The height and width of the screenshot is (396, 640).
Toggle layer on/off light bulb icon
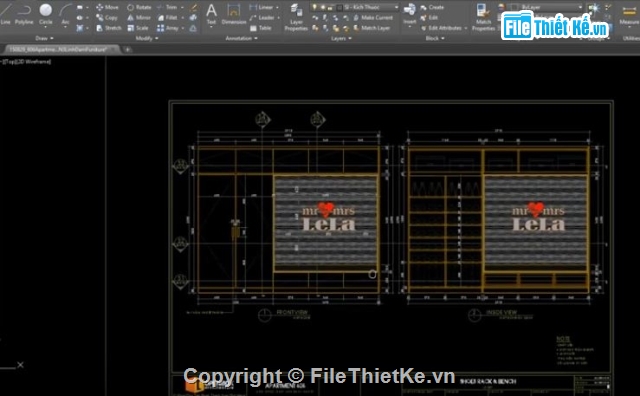tap(314, 7)
